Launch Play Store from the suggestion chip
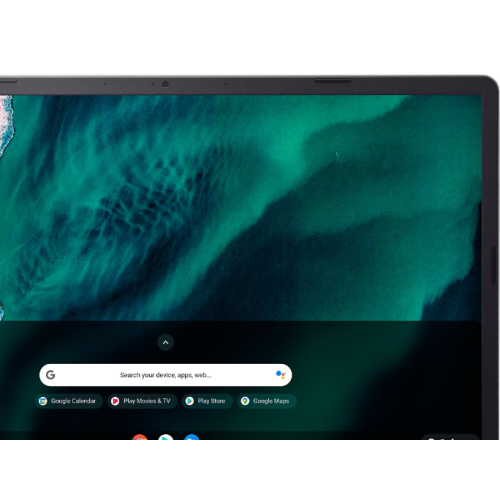This screenshot has height=500, width=500. (x=207, y=401)
